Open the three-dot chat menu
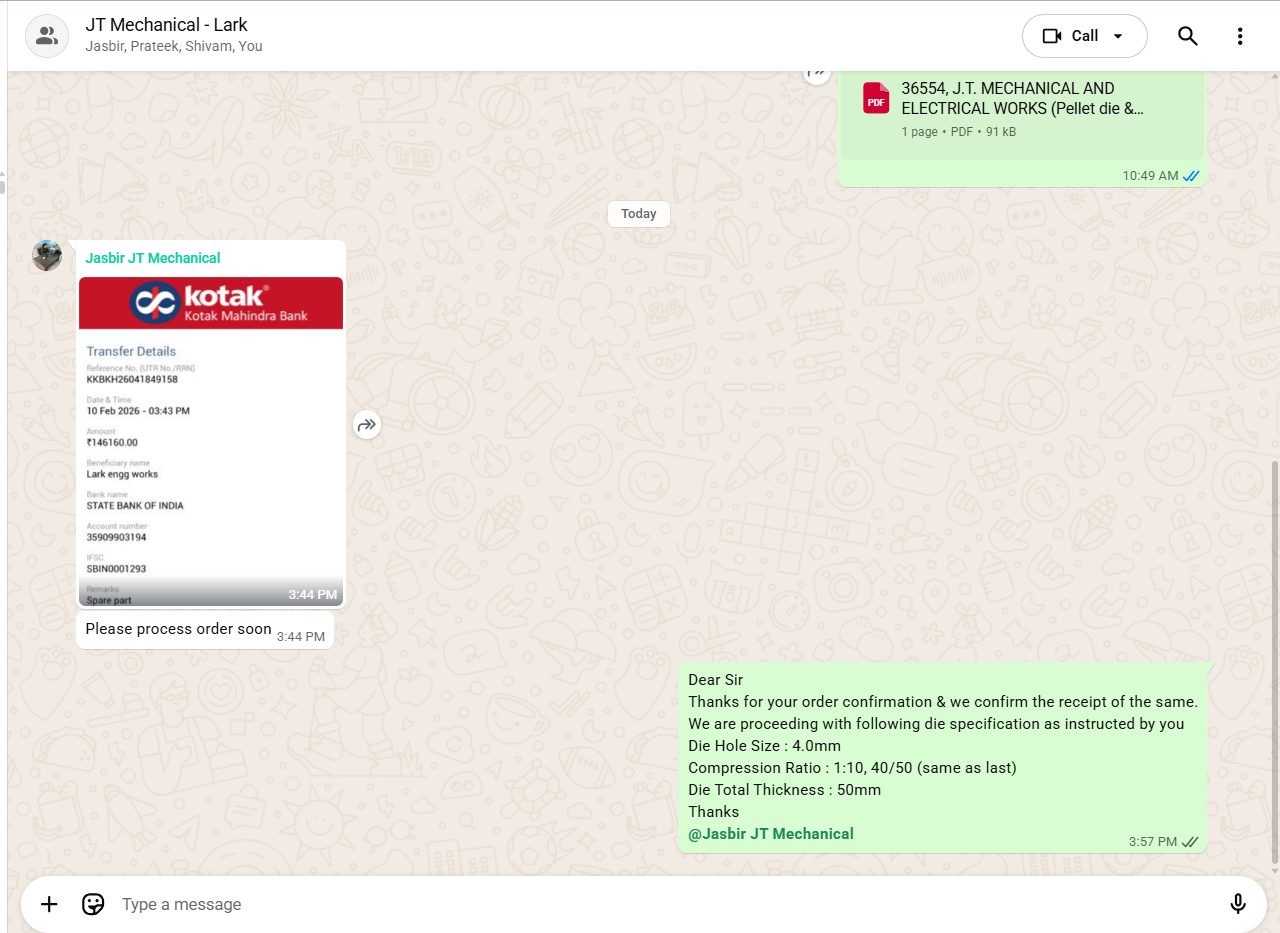This screenshot has height=933, width=1280. point(1239,36)
